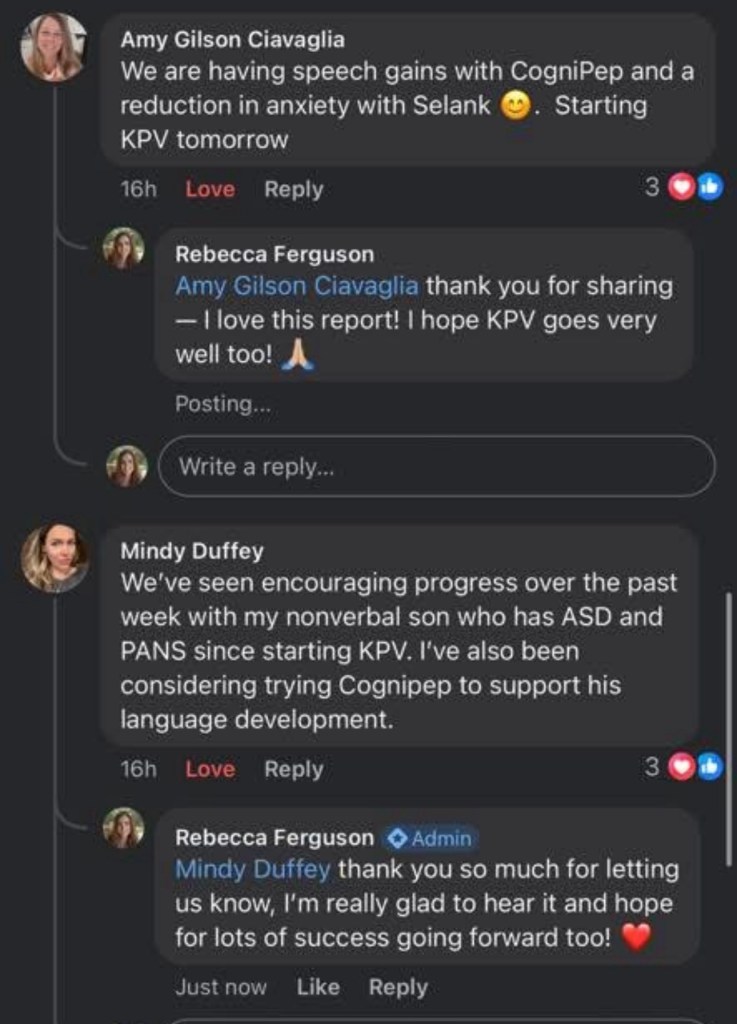737x1024 pixels.
Task: Reply to Mindy Duffey's comment
Action: [x=293, y=769]
